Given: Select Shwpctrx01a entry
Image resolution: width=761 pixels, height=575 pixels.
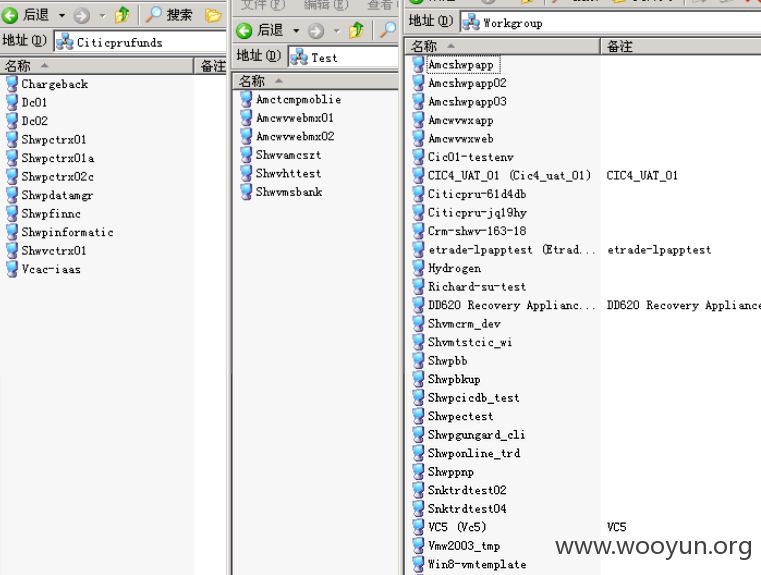Looking at the screenshot, I should [x=58, y=158].
